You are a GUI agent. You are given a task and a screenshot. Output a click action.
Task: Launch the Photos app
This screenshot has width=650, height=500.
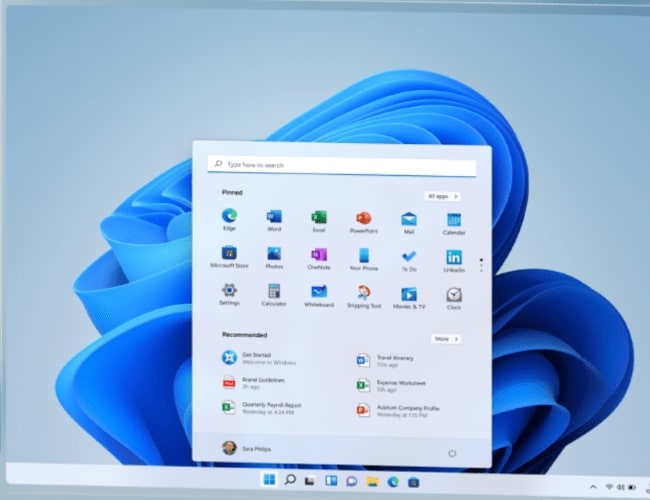[x=274, y=258]
